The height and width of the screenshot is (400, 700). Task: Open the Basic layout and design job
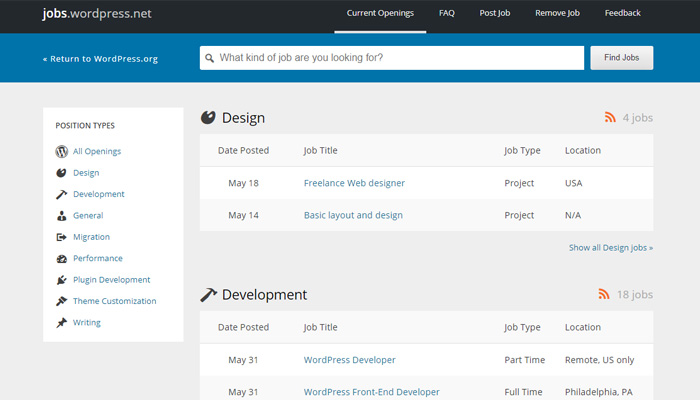pos(353,215)
